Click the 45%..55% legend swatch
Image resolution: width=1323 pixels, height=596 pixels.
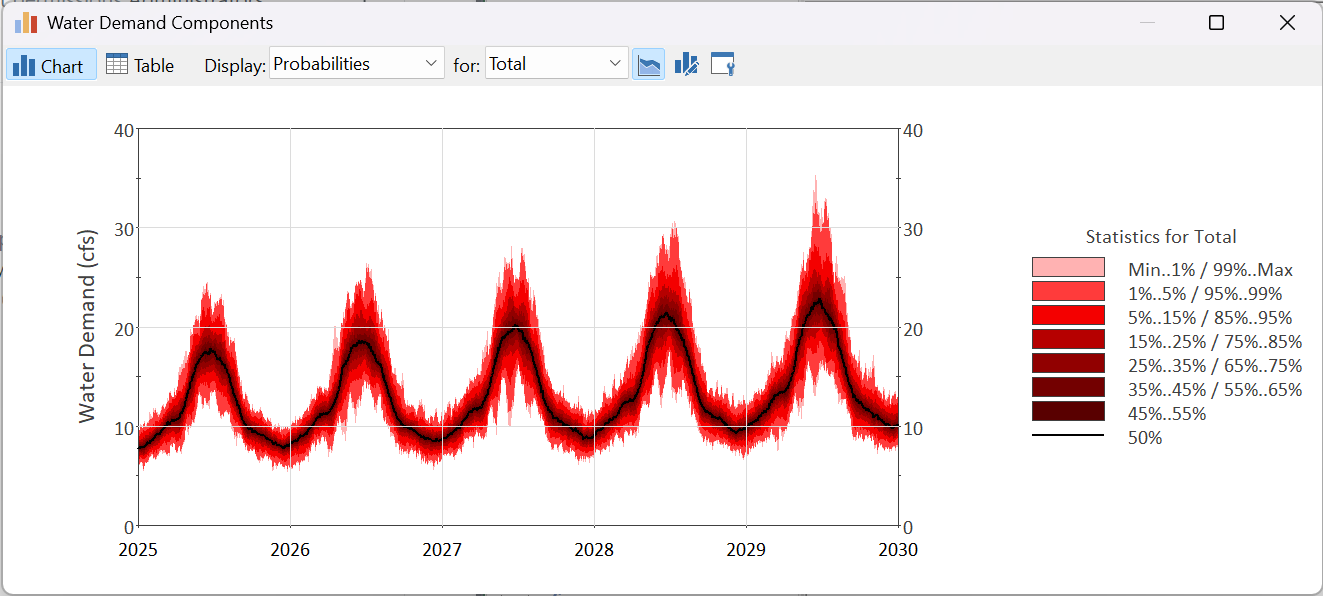tap(1068, 411)
